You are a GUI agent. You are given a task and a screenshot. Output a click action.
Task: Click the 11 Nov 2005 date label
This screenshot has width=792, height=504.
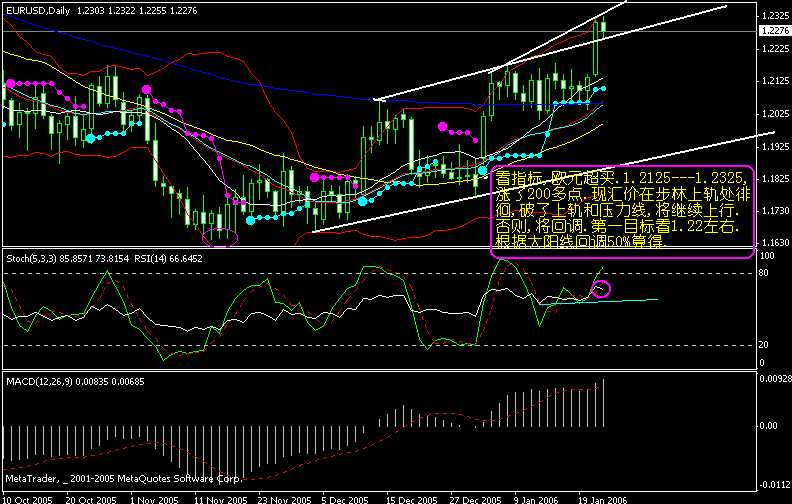pyautogui.click(x=220, y=500)
